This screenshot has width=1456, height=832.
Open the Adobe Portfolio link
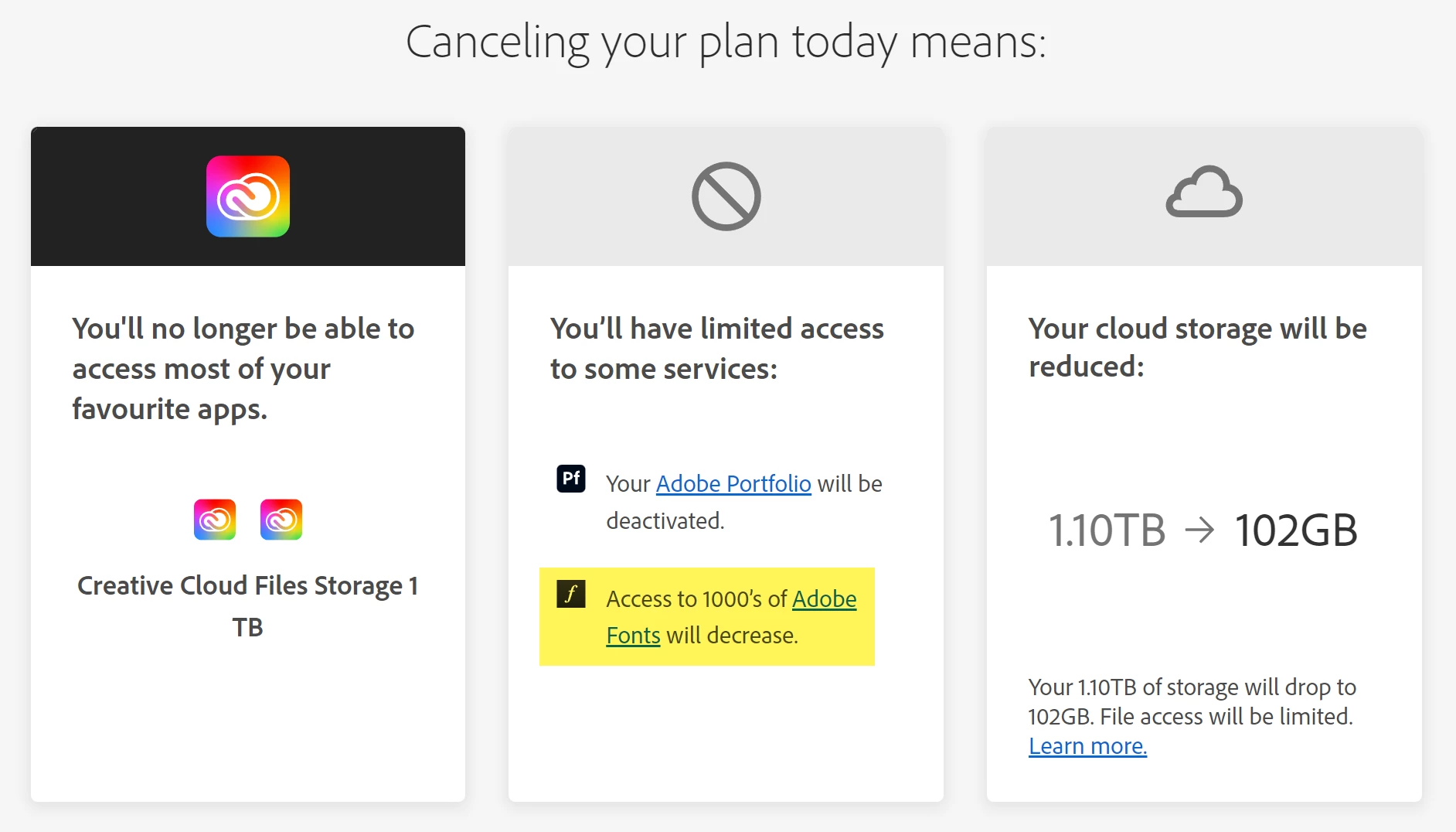click(x=733, y=484)
